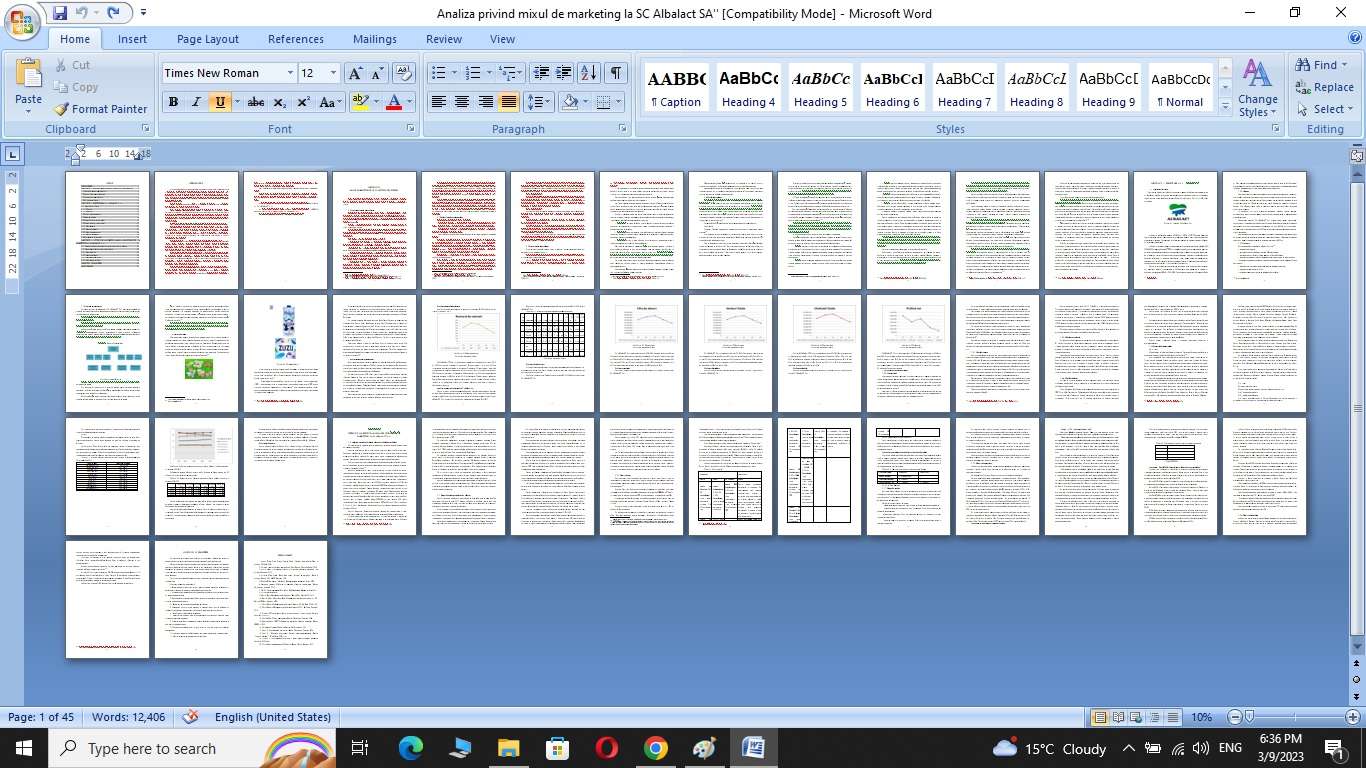Apply superscript formatting
Viewport: 1366px width, 768px height.
pos(303,102)
